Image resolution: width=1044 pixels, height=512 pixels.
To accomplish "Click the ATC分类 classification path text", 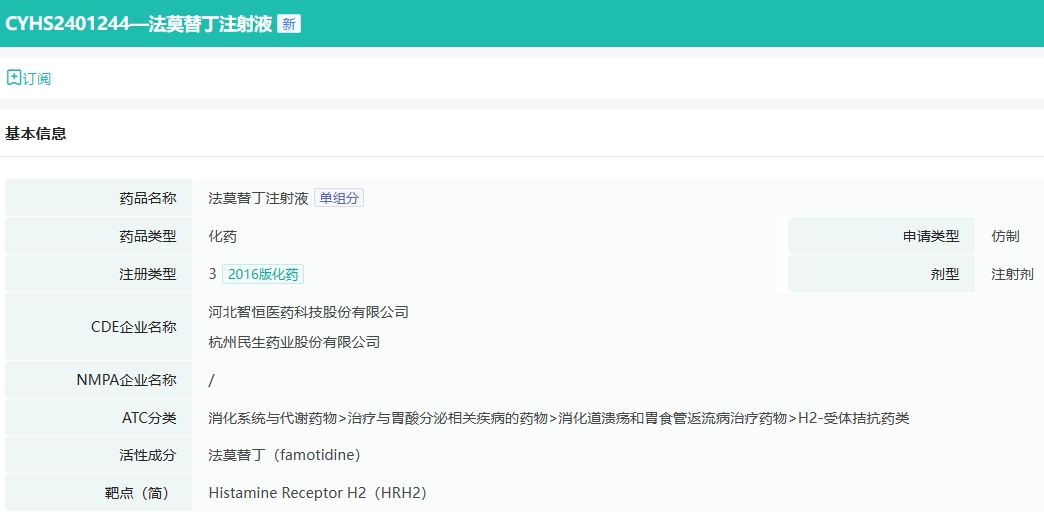I will 559,419.
